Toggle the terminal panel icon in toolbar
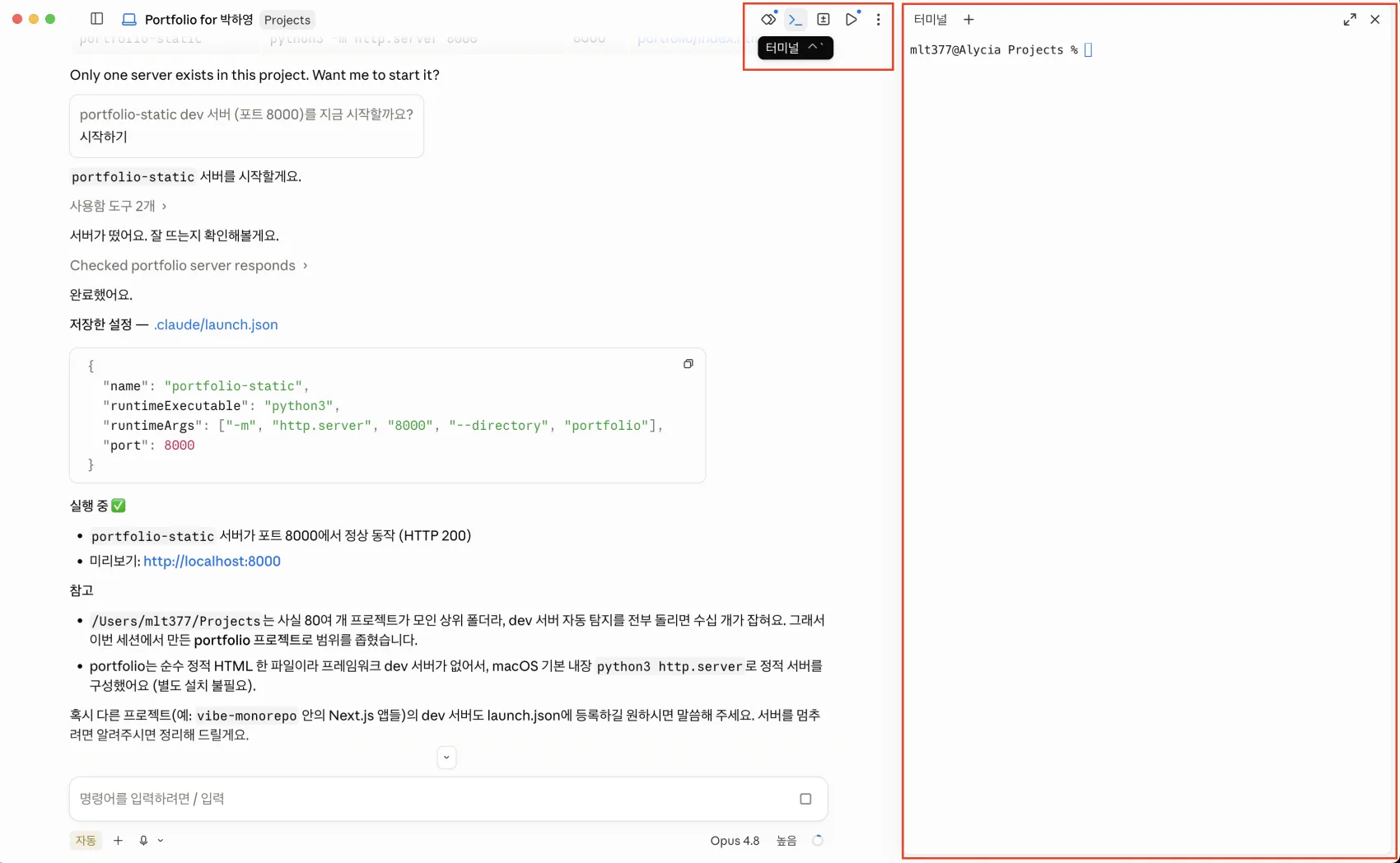1400x863 pixels. tap(796, 19)
